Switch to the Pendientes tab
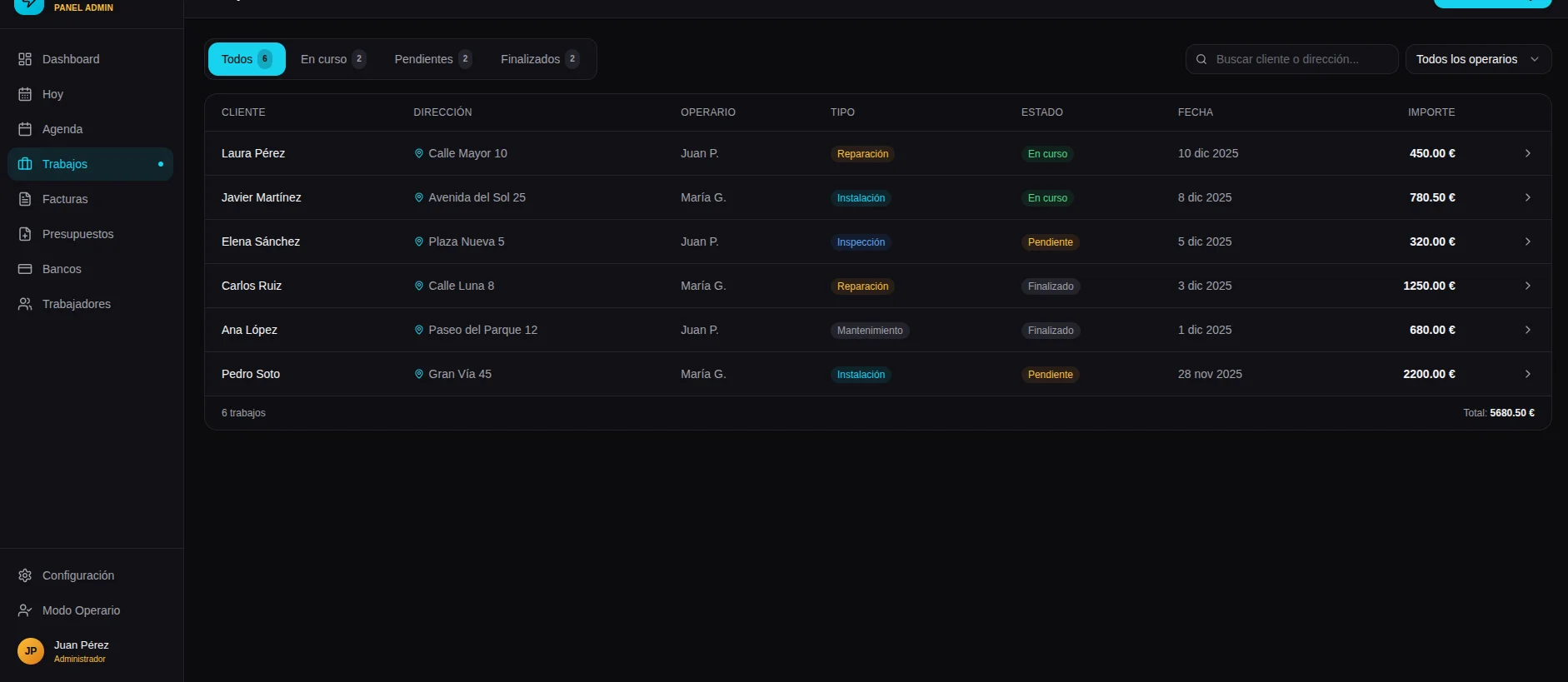The height and width of the screenshot is (682, 1568). click(433, 59)
